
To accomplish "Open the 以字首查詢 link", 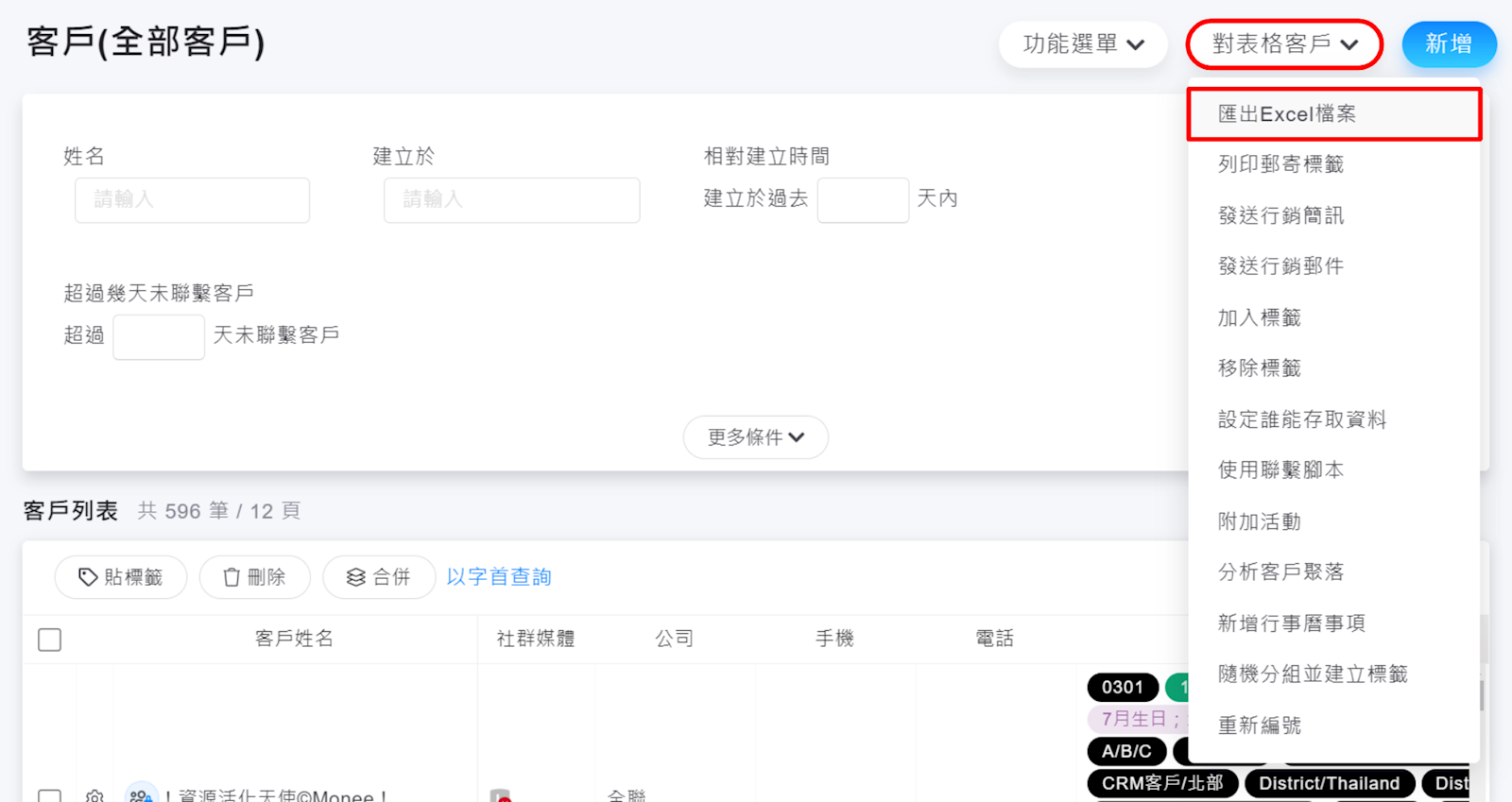I will tap(499, 577).
